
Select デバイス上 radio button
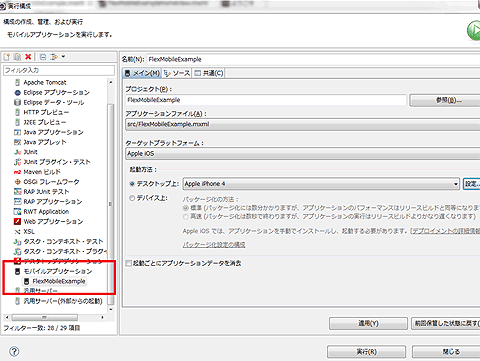132,198
